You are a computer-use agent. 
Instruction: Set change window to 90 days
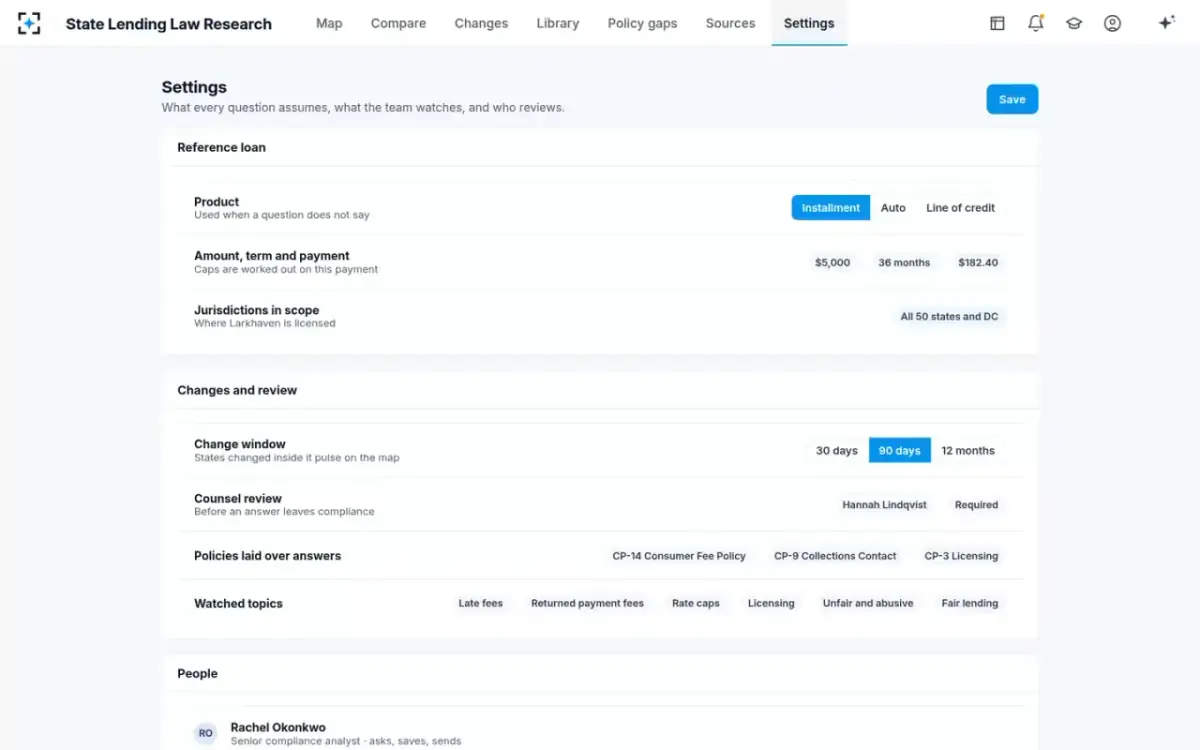click(899, 450)
